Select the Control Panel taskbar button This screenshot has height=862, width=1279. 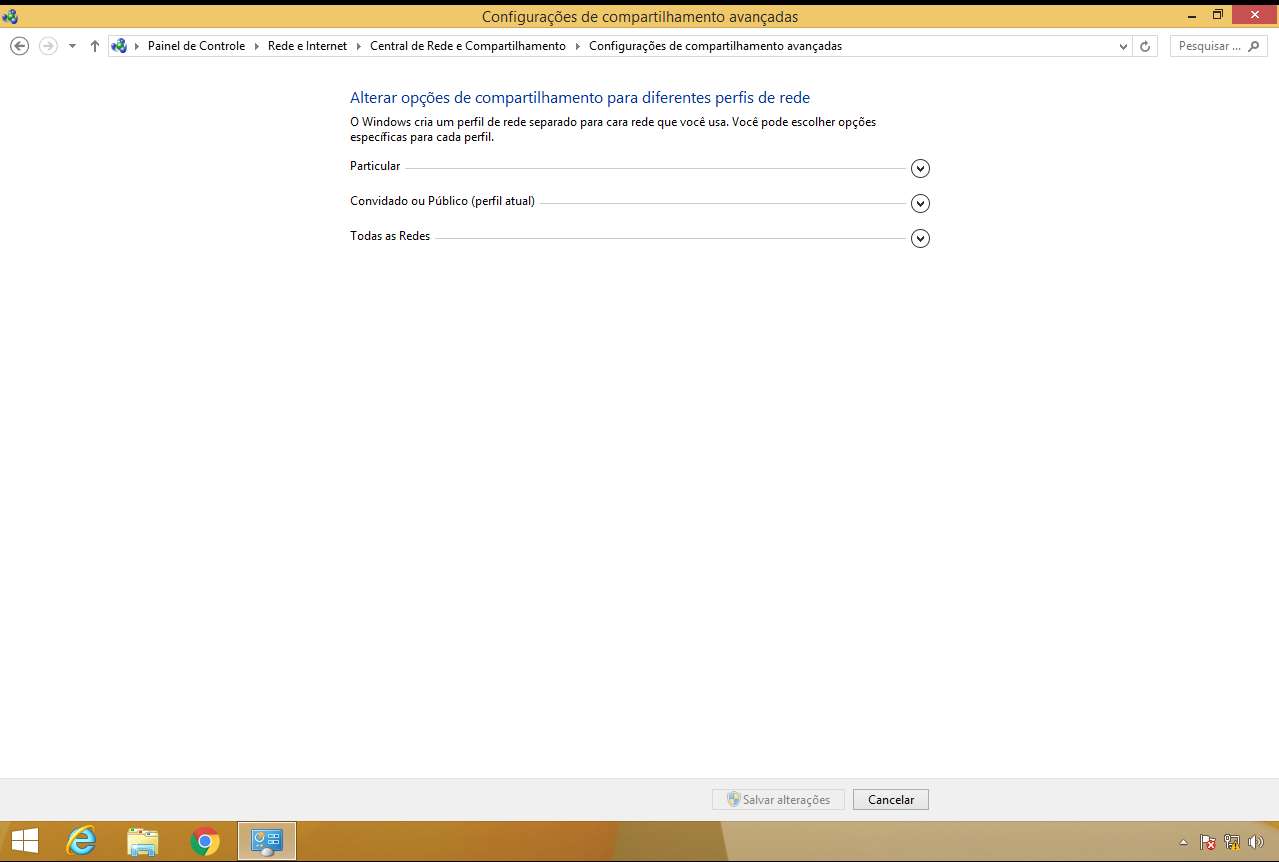click(x=267, y=842)
